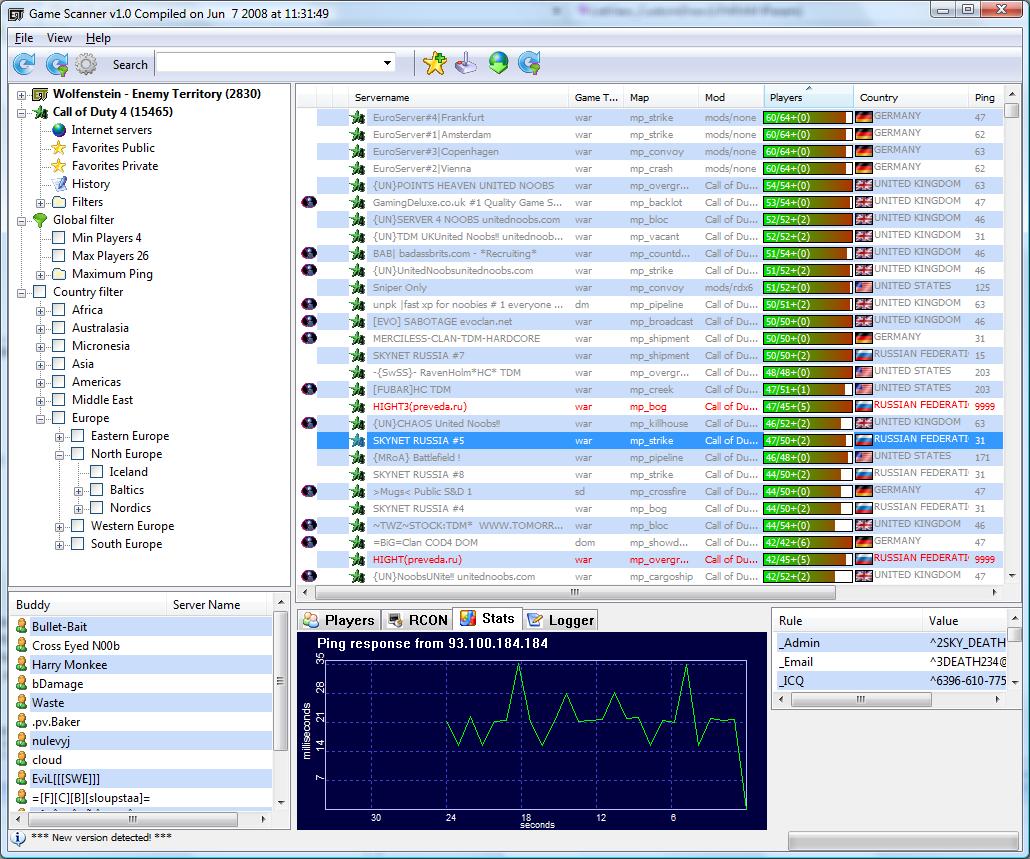Image resolution: width=1030 pixels, height=859 pixels.
Task: Click the Game Scanner title bar app icon
Action: [16, 14]
